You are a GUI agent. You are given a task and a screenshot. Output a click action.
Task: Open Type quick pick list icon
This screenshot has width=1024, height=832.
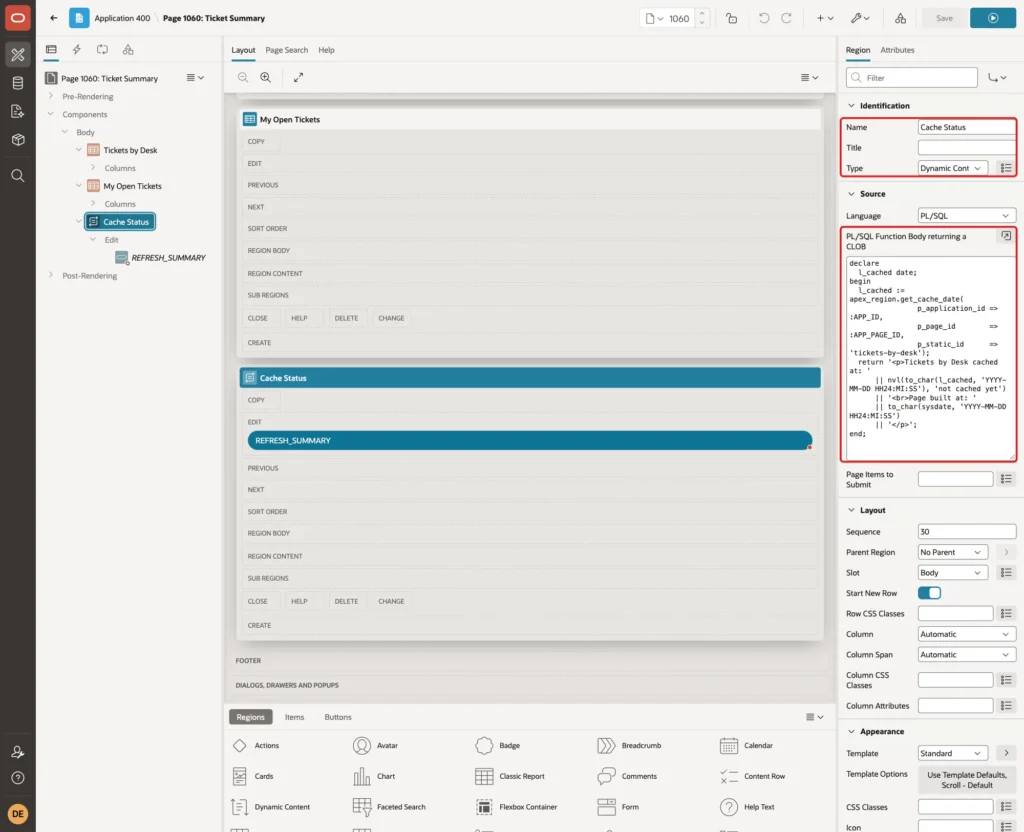pyautogui.click(x=1006, y=168)
